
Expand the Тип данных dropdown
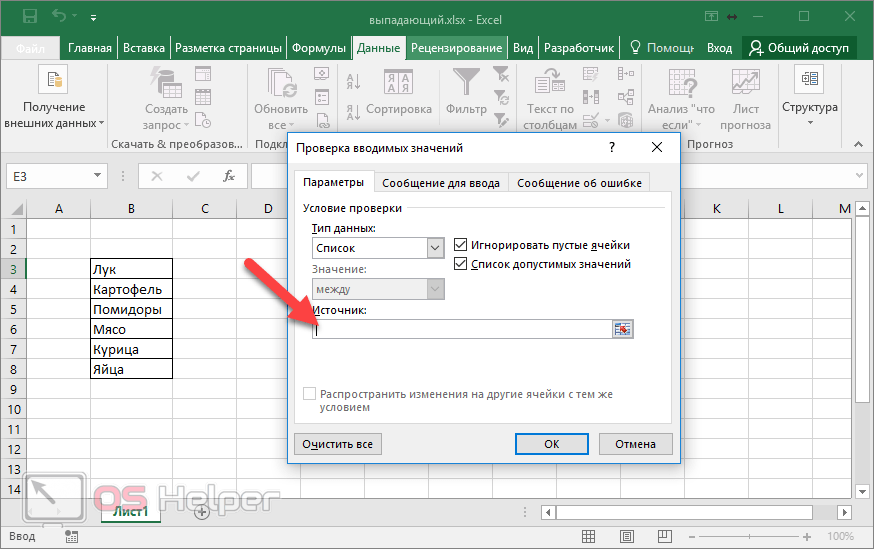click(435, 248)
